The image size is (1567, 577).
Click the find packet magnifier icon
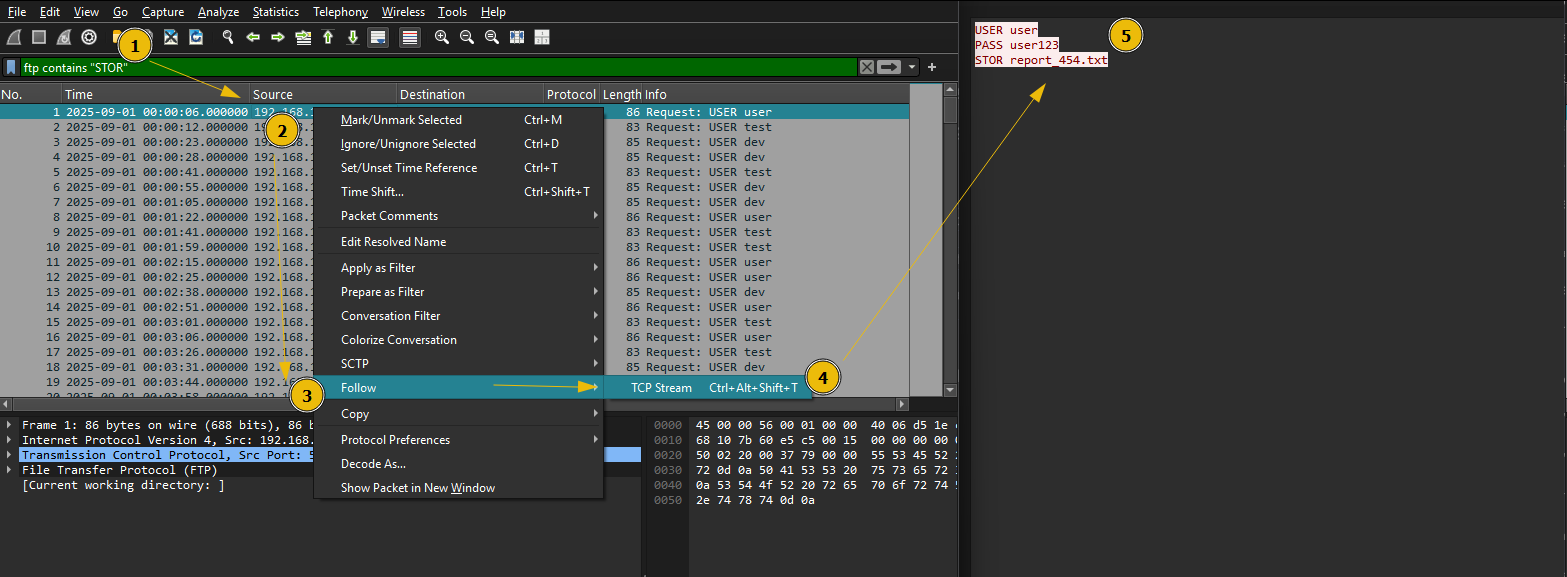pos(228,37)
